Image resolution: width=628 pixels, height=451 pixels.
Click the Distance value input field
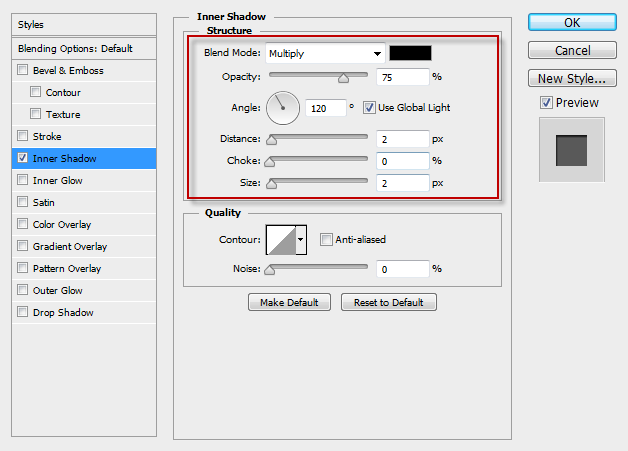[403, 139]
